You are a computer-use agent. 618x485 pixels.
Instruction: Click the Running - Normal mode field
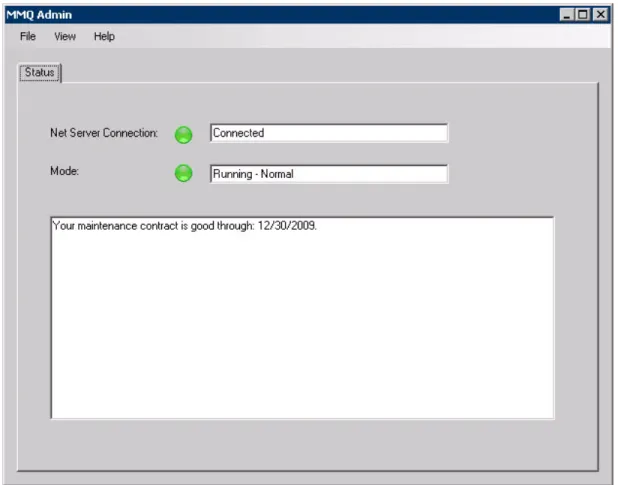click(x=329, y=174)
